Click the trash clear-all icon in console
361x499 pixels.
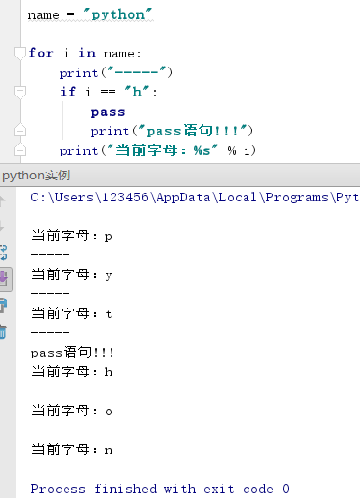tap(3, 332)
